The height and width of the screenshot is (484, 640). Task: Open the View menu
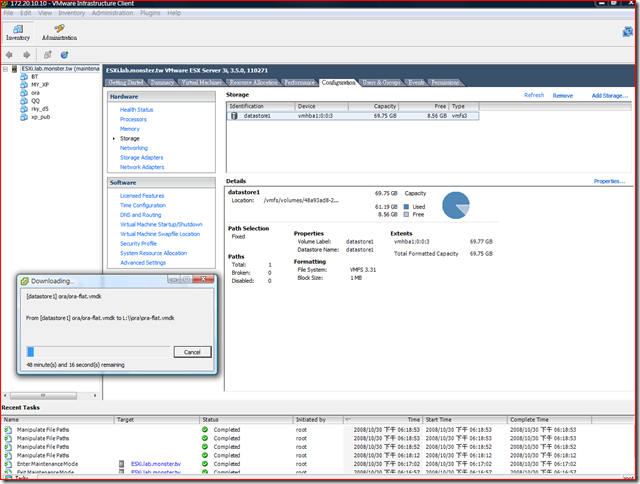point(45,13)
